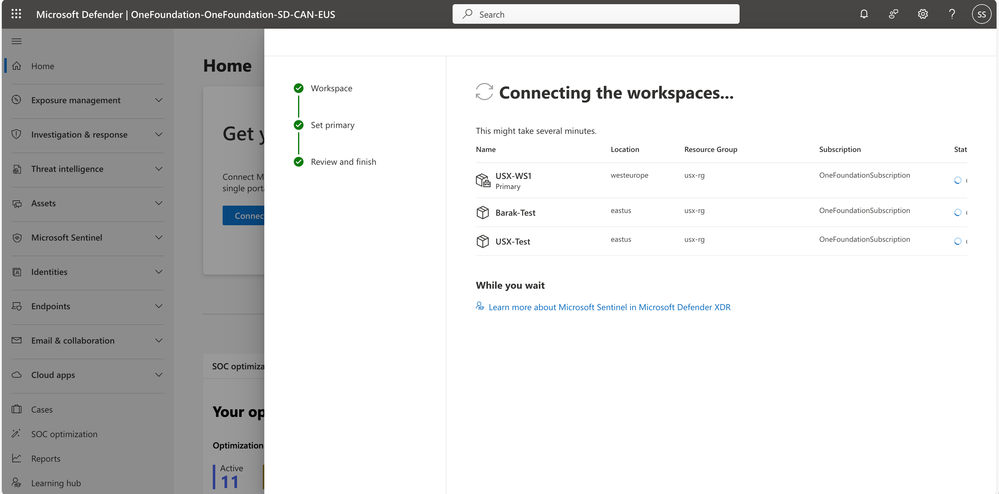This screenshot has height=494, width=999.
Task: Click the Barak-Test workspace cube icon
Action: pos(483,212)
